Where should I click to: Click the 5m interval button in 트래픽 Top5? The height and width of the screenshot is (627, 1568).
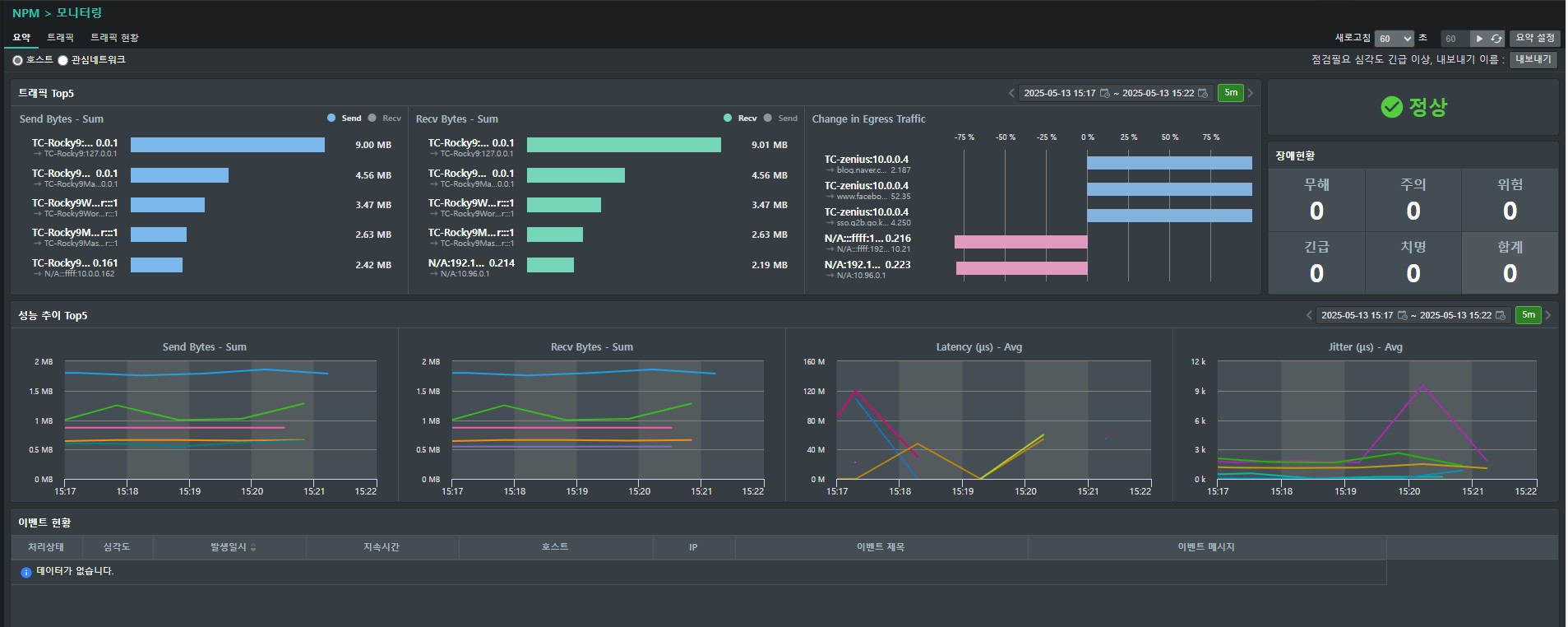pos(1231,93)
